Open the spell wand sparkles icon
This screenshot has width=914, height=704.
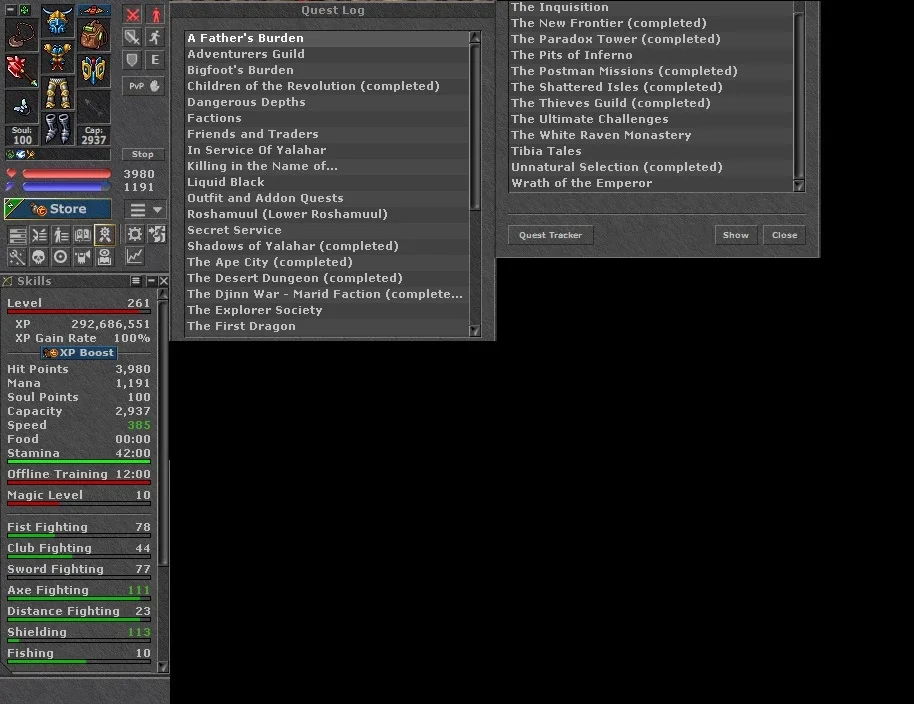pyautogui.click(x=17, y=256)
